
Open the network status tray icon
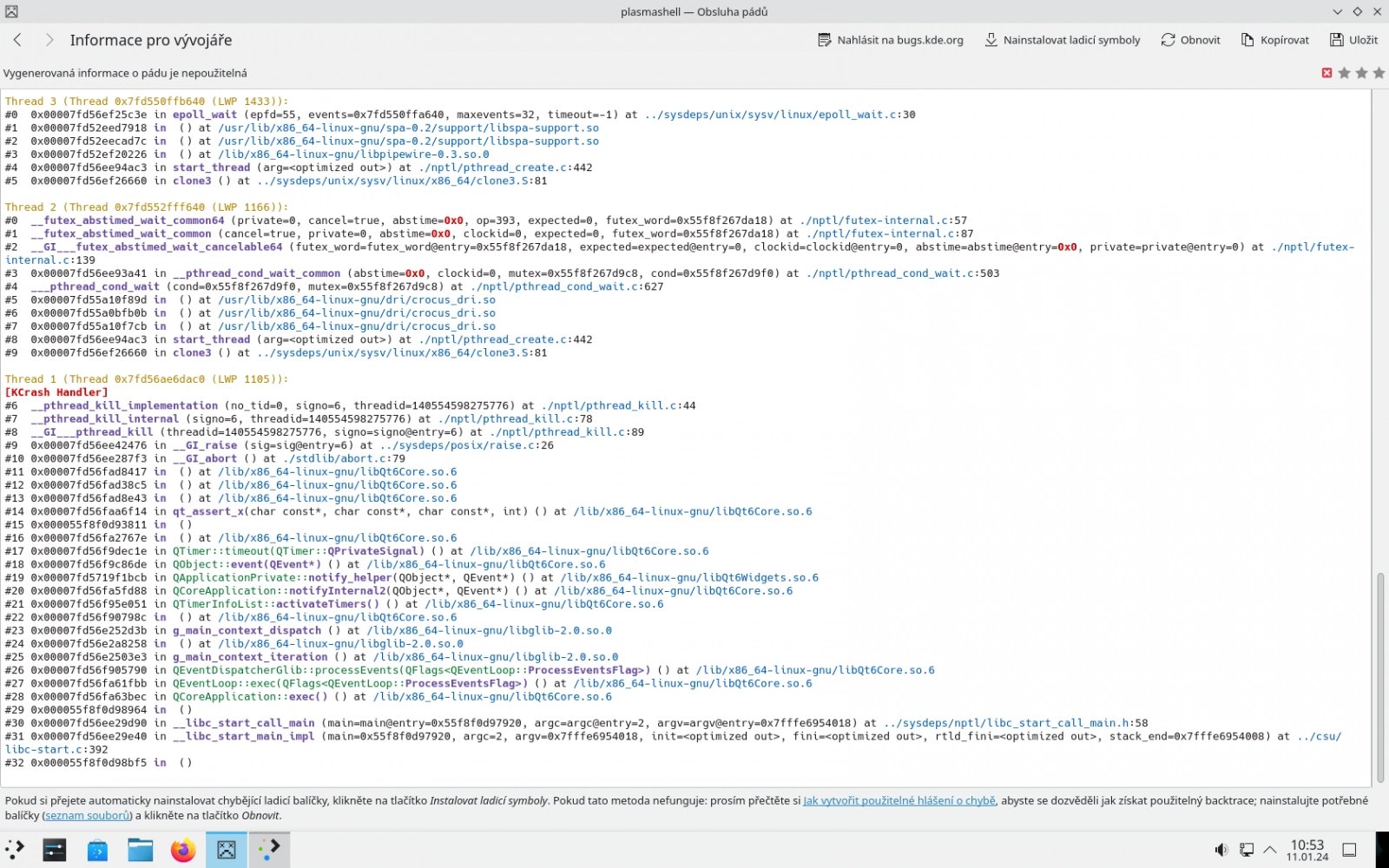[x=1246, y=850]
